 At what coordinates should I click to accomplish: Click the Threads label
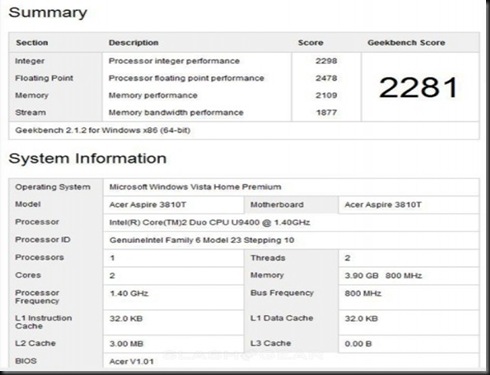coord(268,258)
